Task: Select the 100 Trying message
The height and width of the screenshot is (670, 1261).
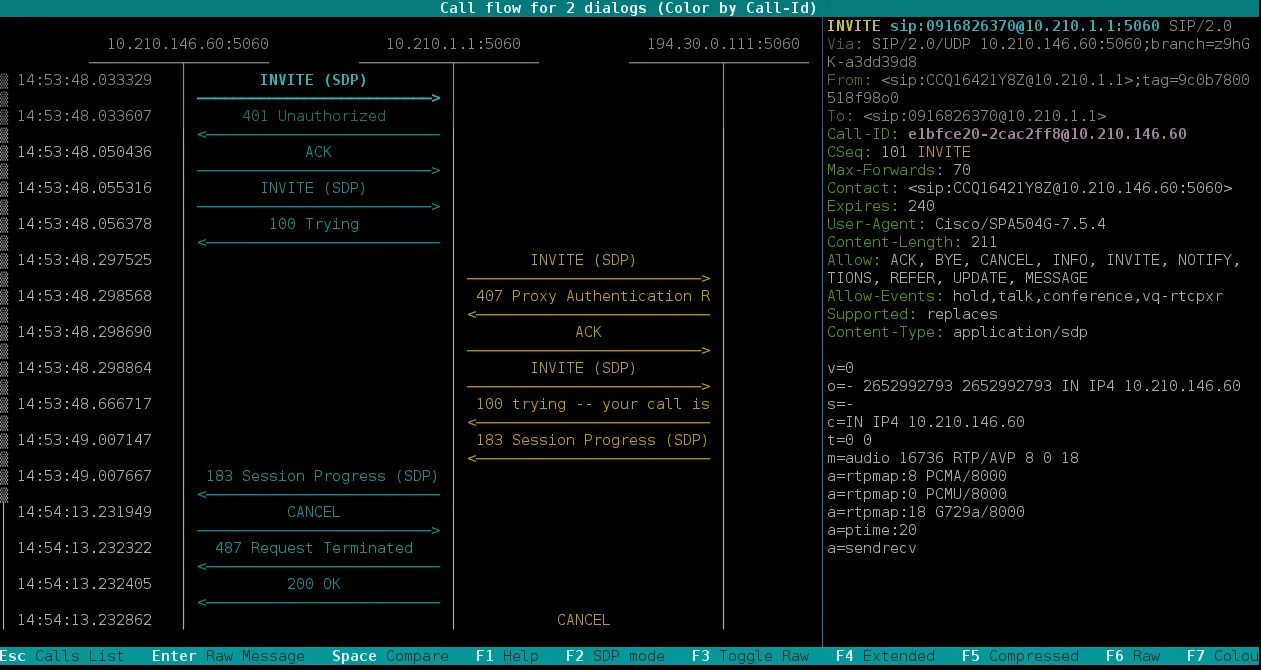Action: (313, 224)
